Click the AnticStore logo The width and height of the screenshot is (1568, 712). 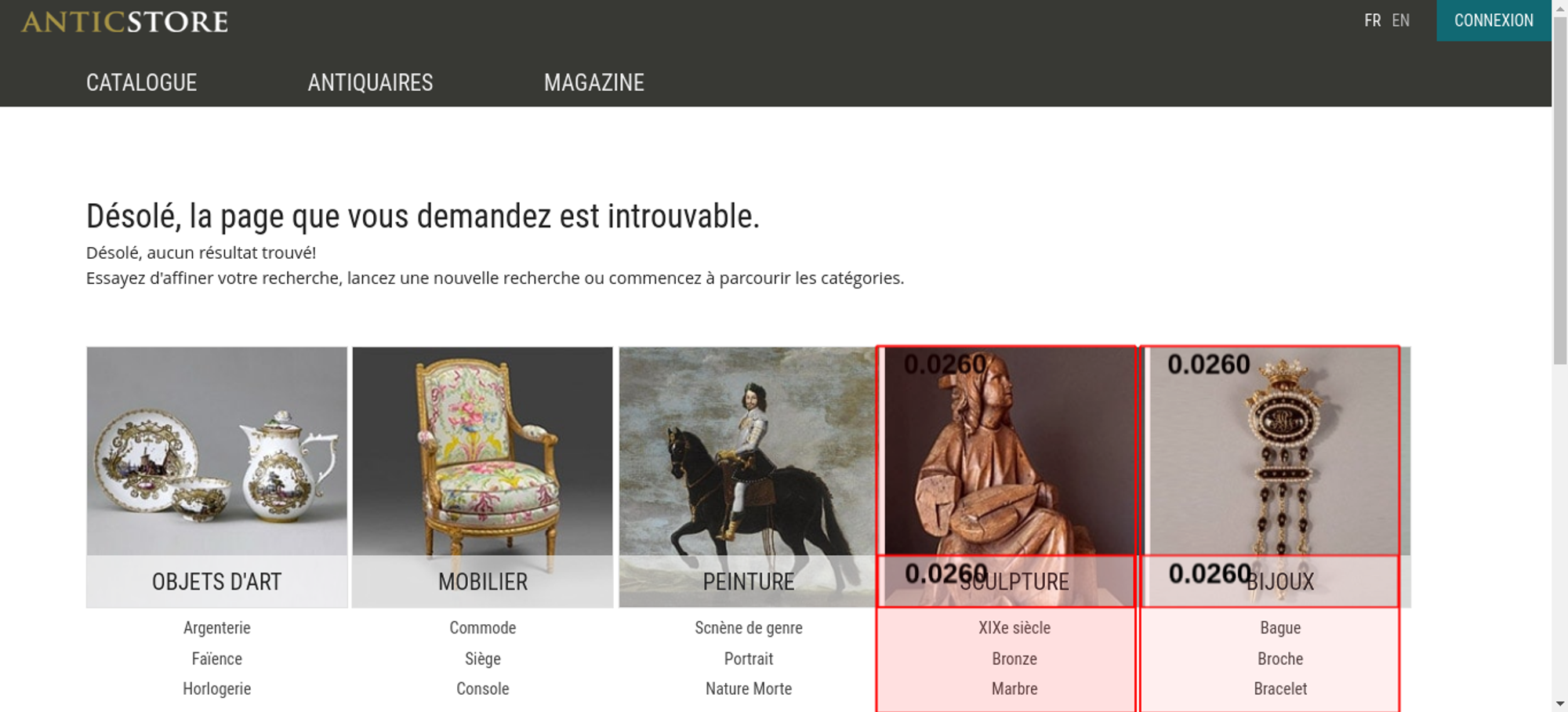point(125,21)
